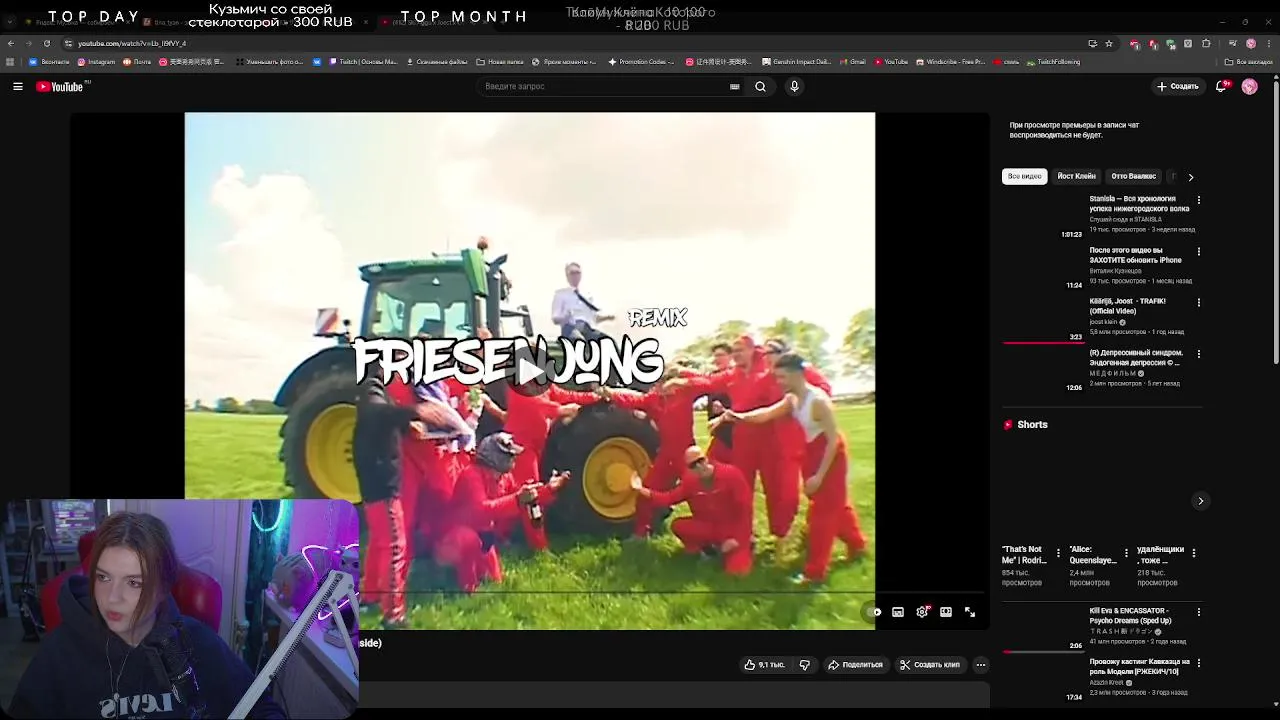1280x720 pixels.
Task: Dislike the video
Action: 804,665
